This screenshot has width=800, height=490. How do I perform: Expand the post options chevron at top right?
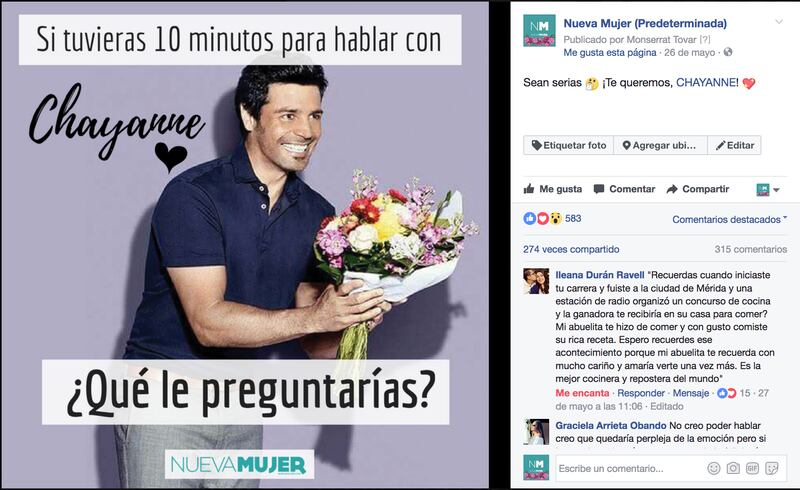[779, 22]
